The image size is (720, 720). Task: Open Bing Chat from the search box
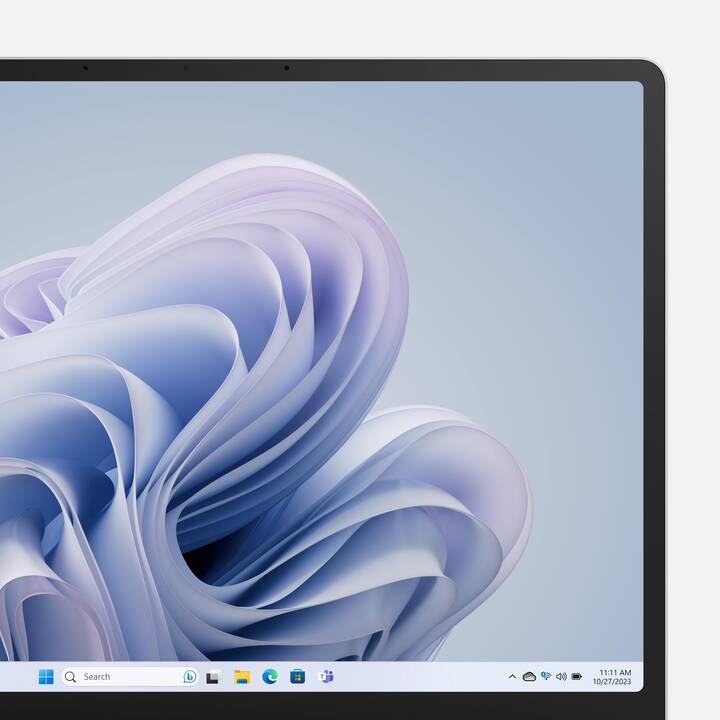coord(189,677)
